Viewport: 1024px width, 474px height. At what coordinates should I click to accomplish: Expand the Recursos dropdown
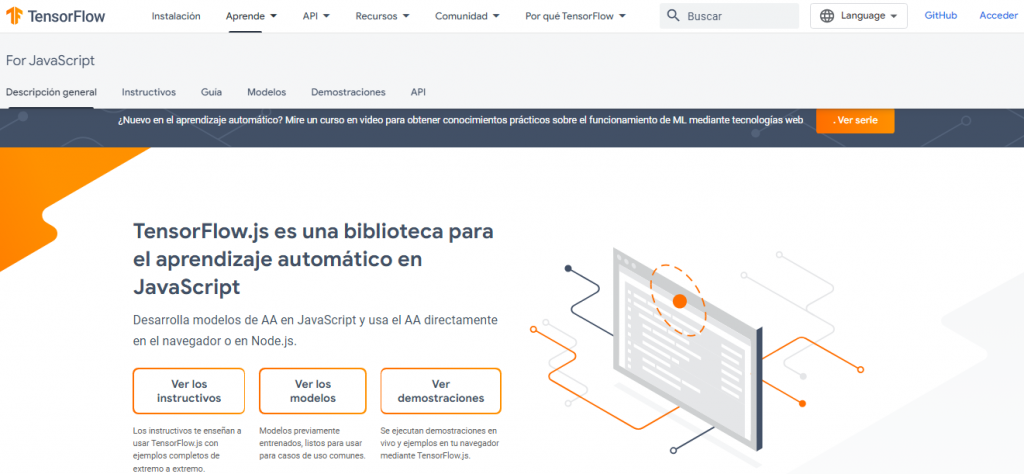click(383, 16)
